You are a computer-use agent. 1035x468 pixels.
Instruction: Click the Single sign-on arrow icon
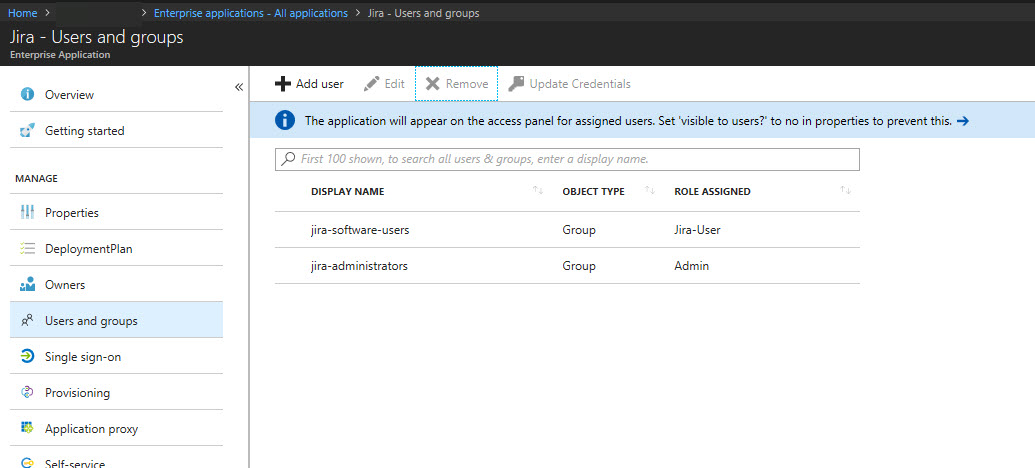click(27, 356)
